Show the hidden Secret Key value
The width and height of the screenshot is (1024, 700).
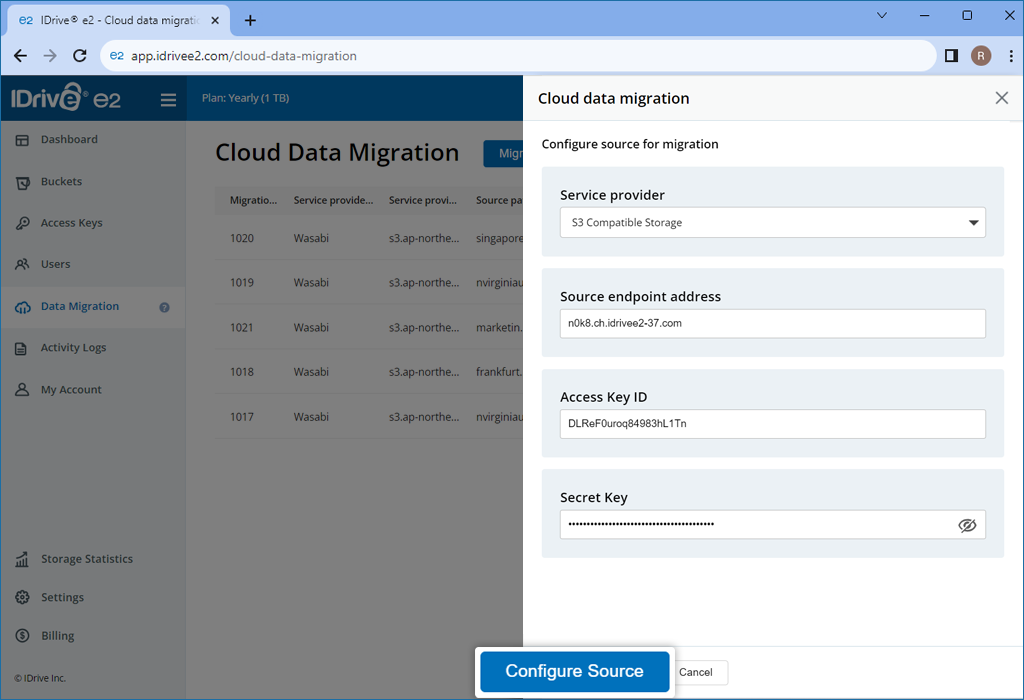point(967,526)
